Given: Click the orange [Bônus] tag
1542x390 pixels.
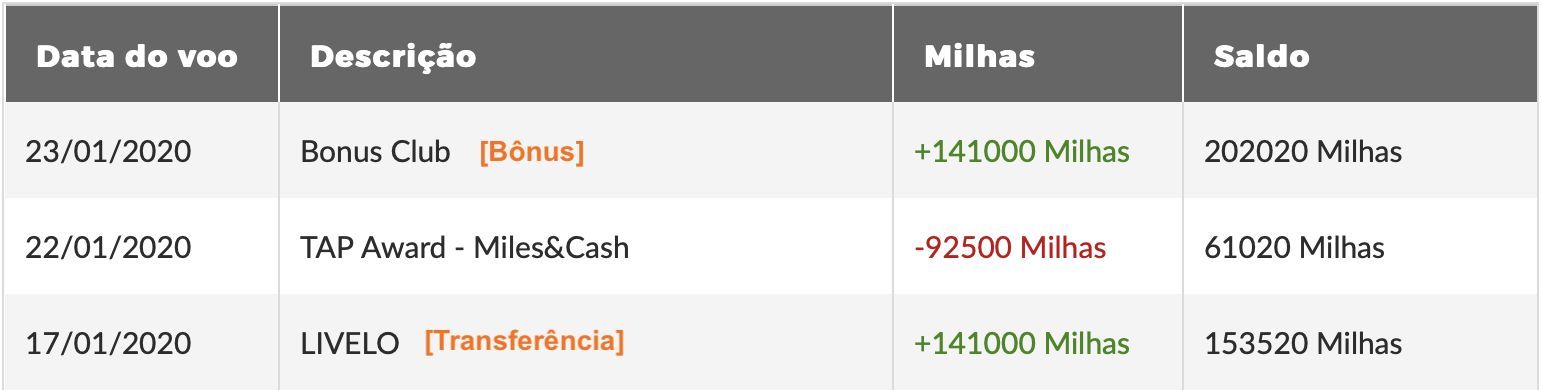Looking at the screenshot, I should point(531,152).
